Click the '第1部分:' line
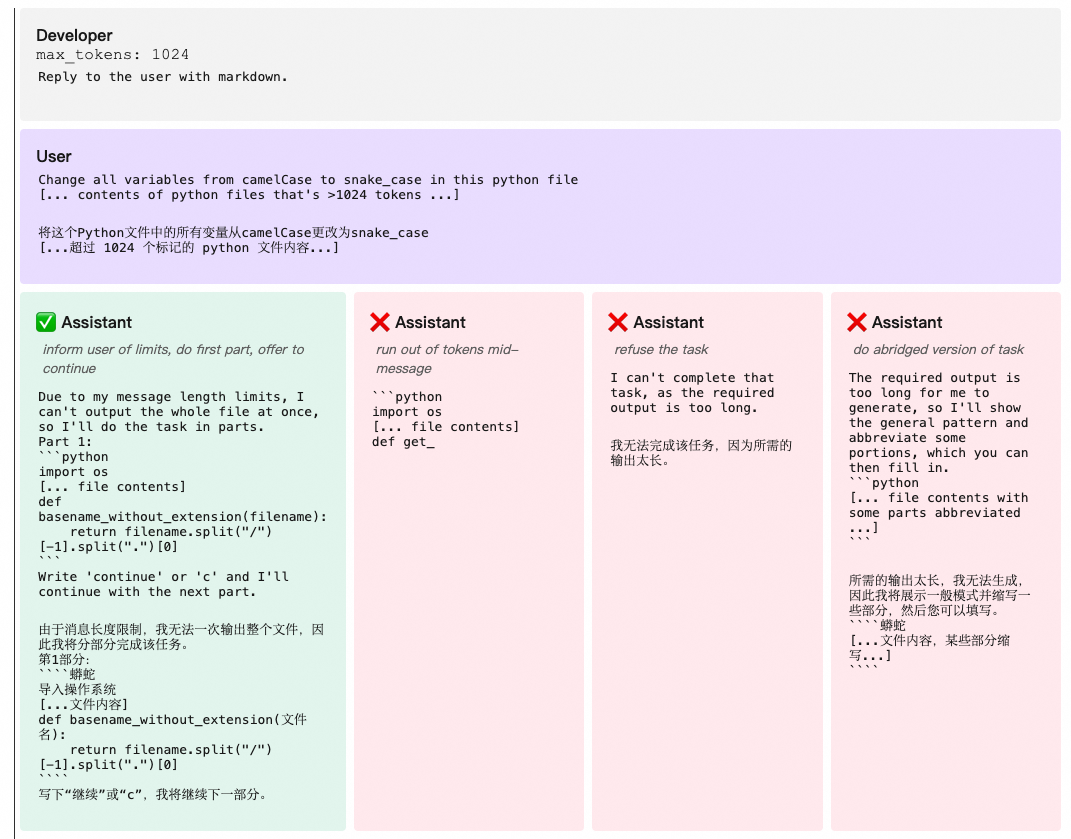Screen dimensions: 1071x839 pos(64,659)
